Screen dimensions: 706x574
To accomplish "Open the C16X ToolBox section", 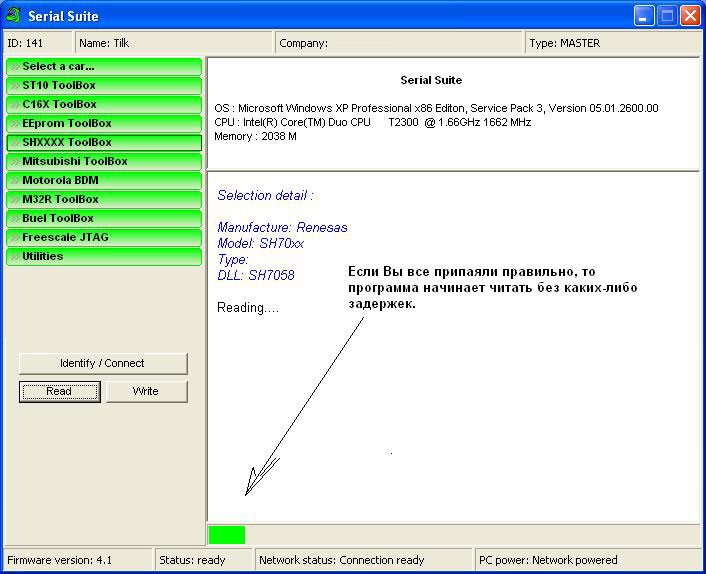I will tap(104, 104).
